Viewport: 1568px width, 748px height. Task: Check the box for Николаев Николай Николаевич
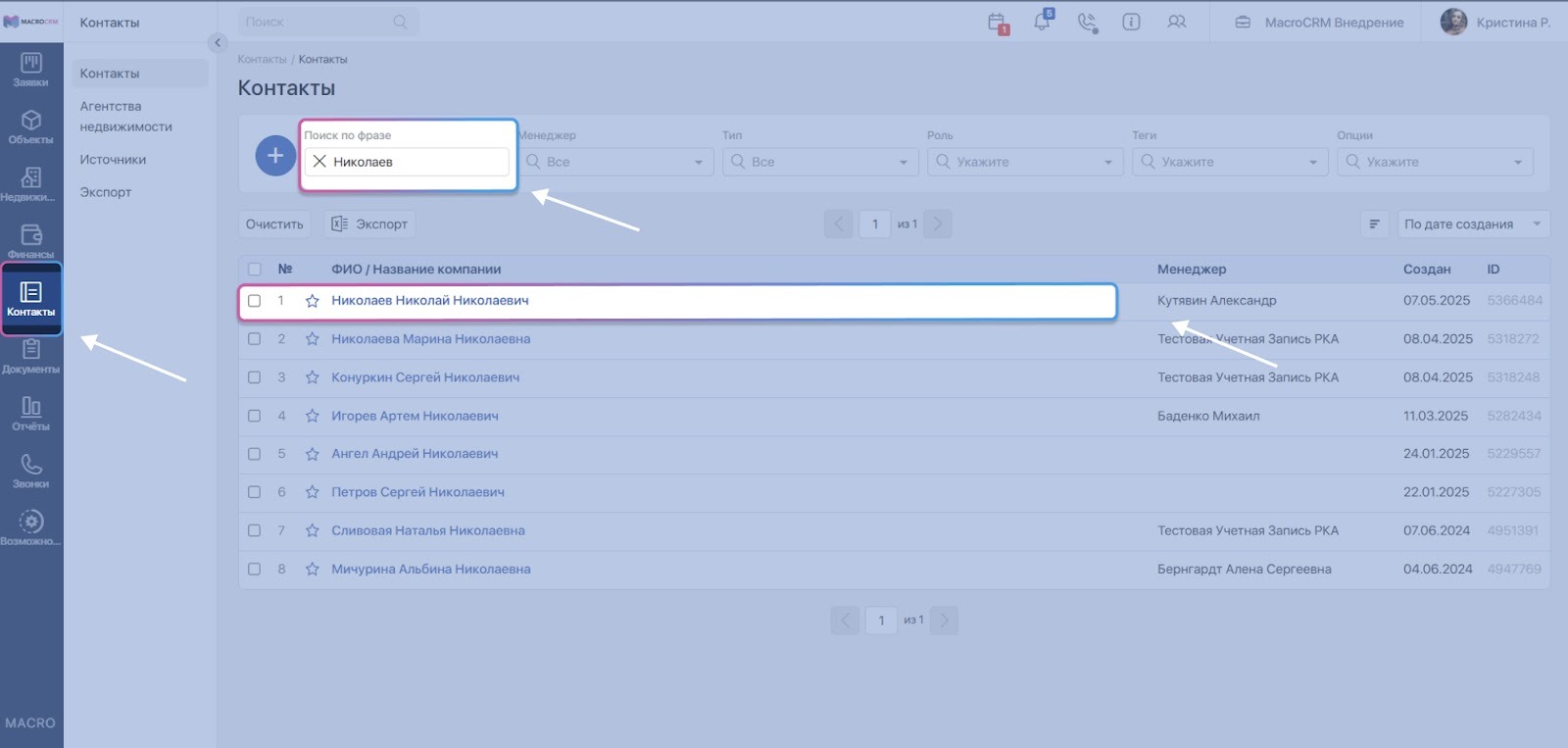[255, 301]
